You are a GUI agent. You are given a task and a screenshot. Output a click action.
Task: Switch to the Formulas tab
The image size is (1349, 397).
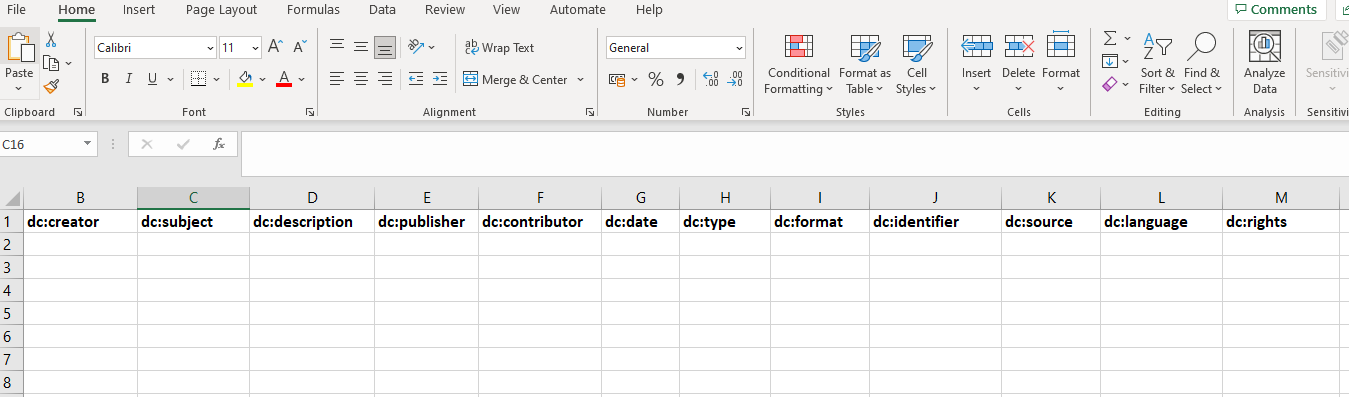313,9
